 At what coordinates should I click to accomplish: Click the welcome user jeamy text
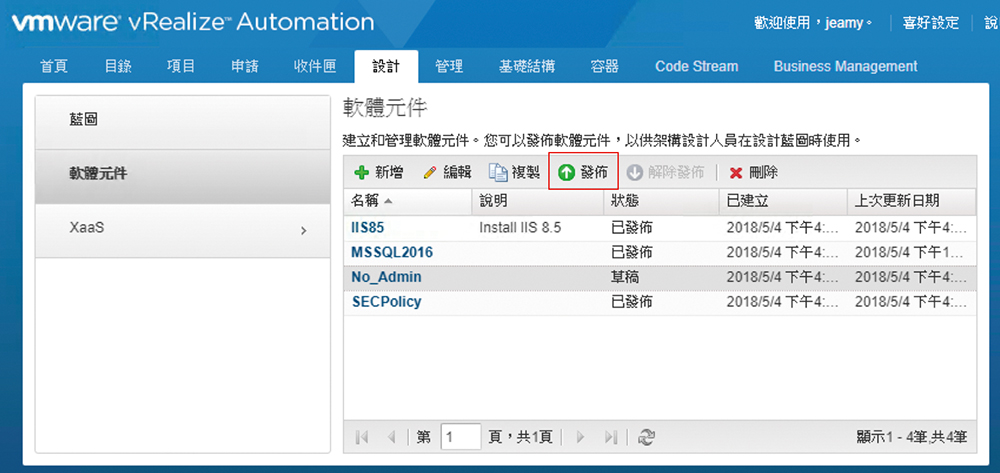813,24
